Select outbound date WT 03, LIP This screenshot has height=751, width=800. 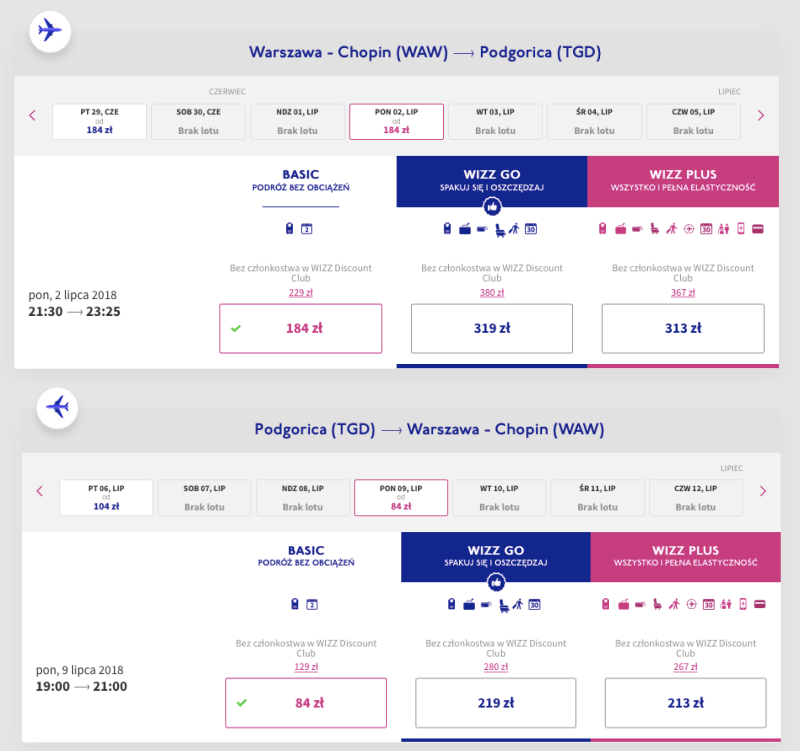click(x=495, y=121)
